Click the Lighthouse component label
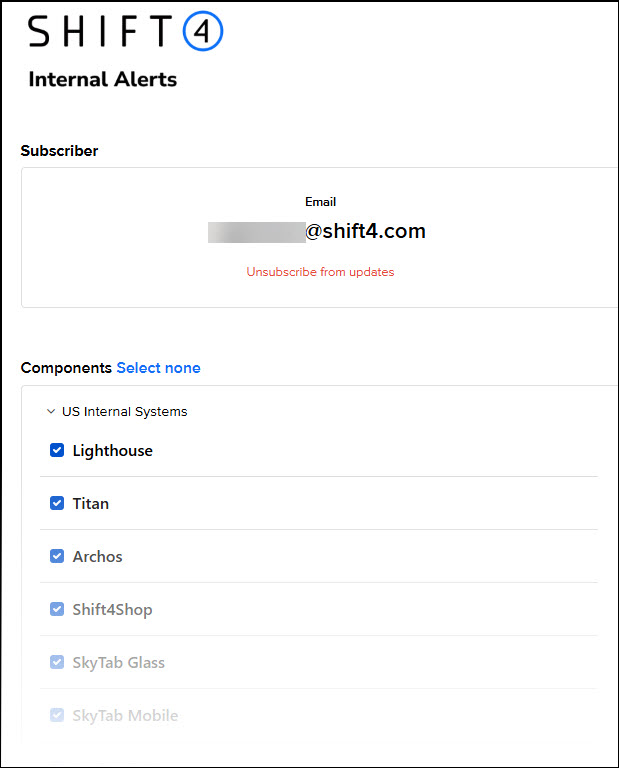This screenshot has width=619, height=768. [113, 451]
